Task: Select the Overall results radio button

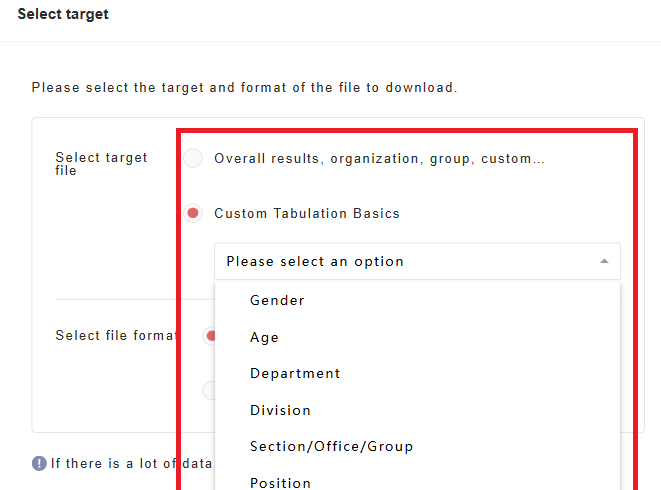Action: coord(193,158)
